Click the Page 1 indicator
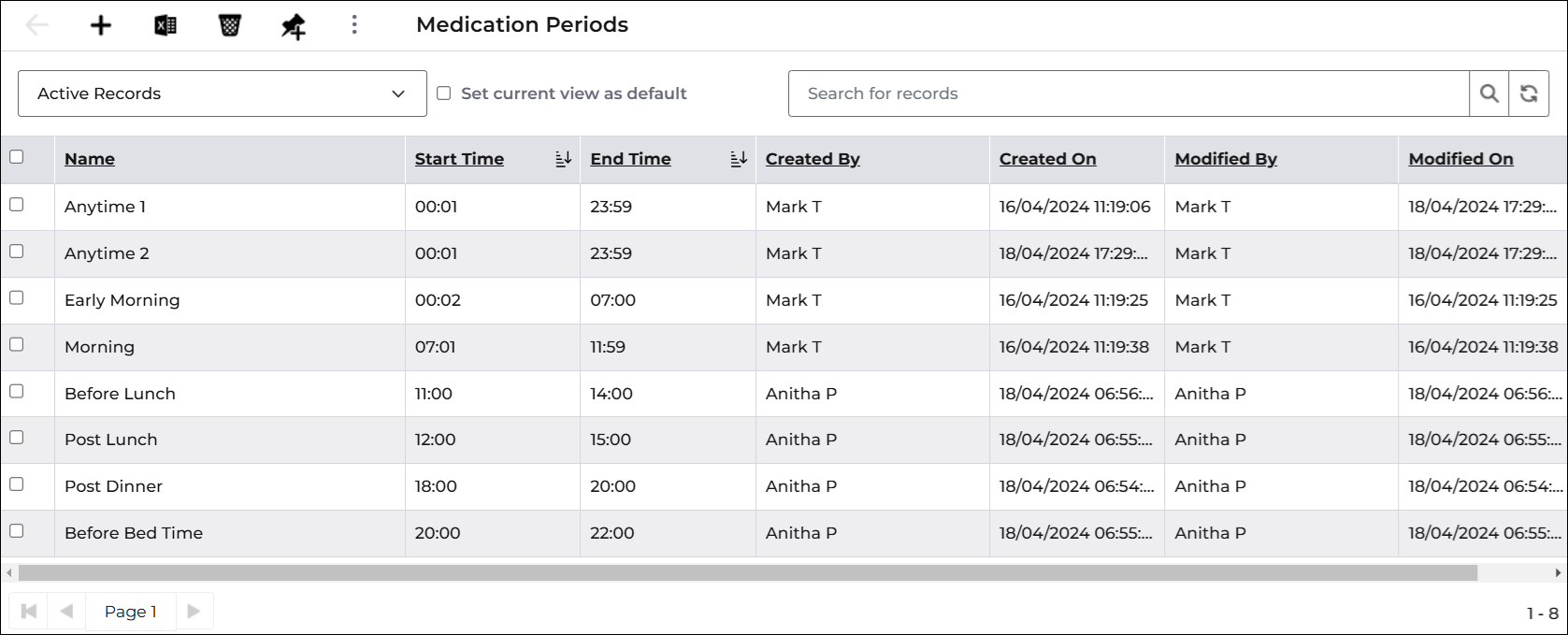 click(131, 612)
